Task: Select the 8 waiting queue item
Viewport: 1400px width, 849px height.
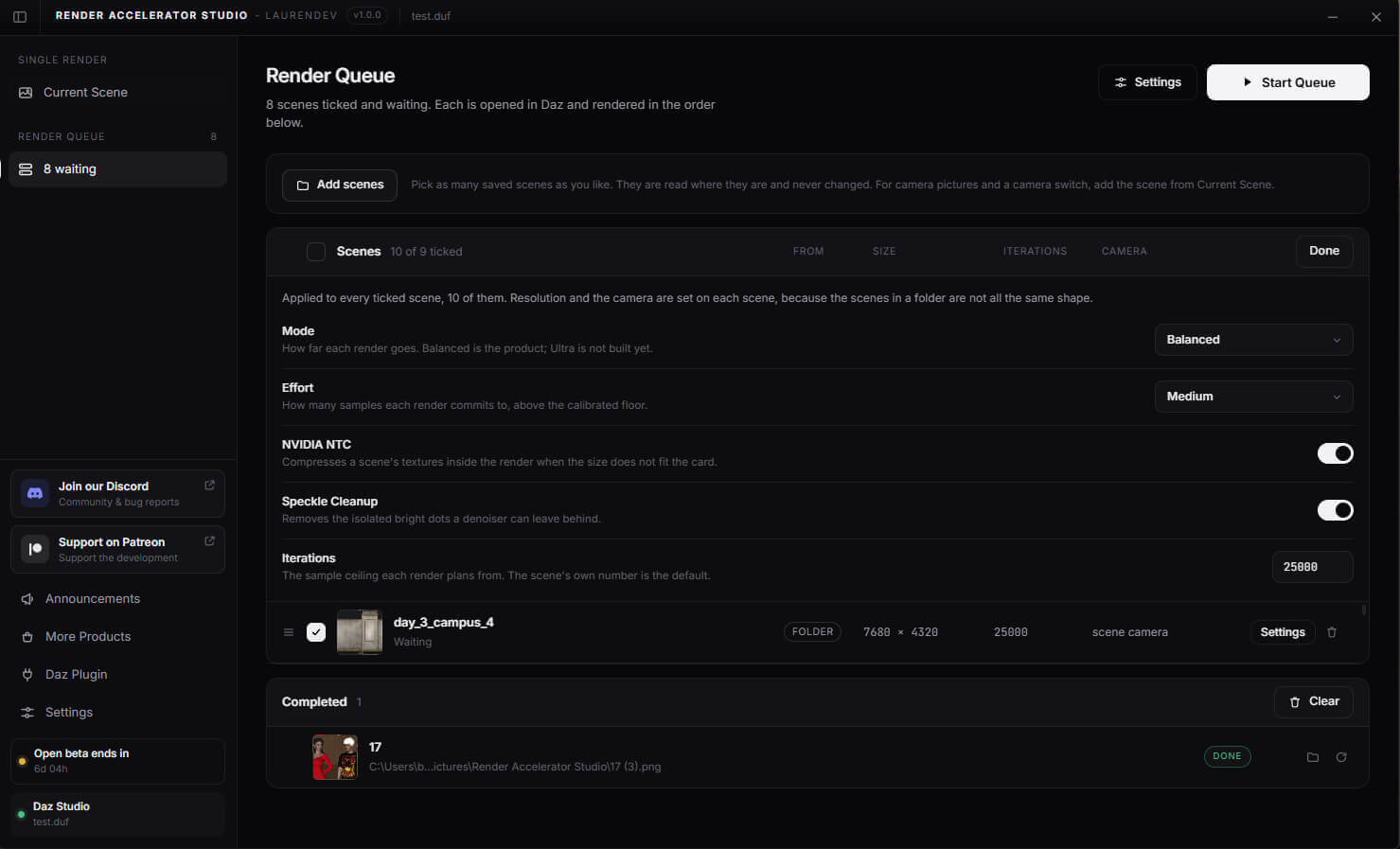Action: point(117,169)
